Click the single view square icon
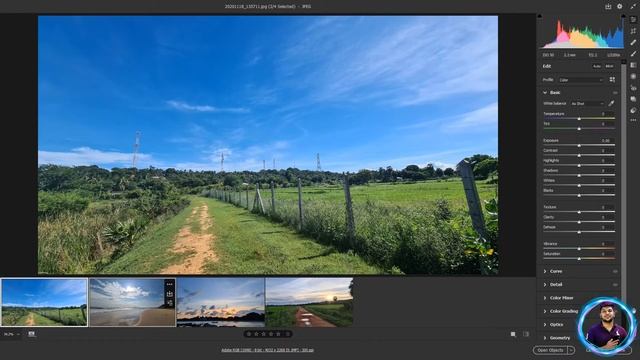This screenshot has height=360, width=640. click(513, 334)
